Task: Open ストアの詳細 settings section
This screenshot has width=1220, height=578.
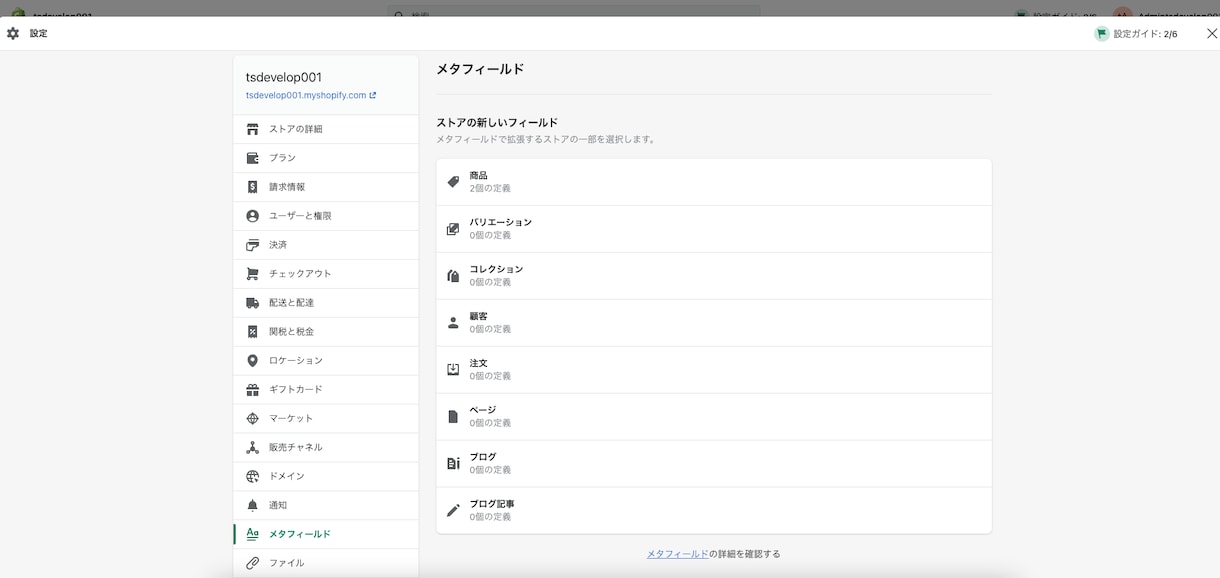Action: coord(325,129)
